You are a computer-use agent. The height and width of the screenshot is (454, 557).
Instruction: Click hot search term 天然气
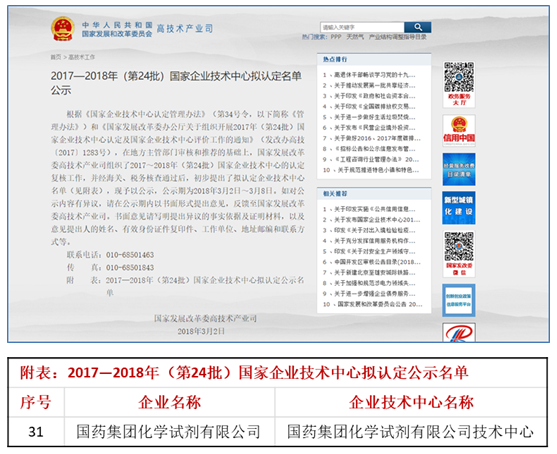tap(355, 37)
